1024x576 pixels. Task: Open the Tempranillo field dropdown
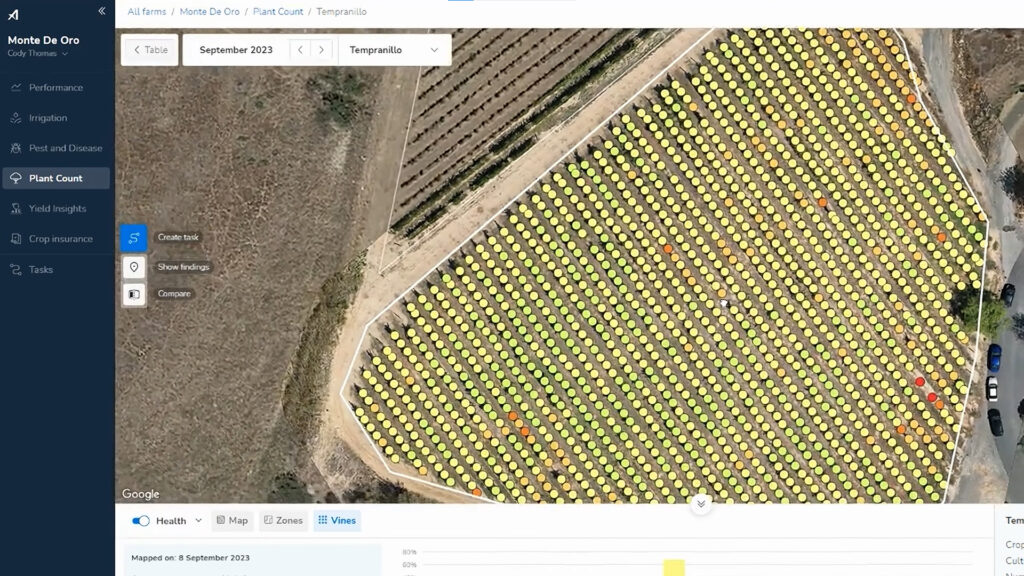click(x=394, y=50)
